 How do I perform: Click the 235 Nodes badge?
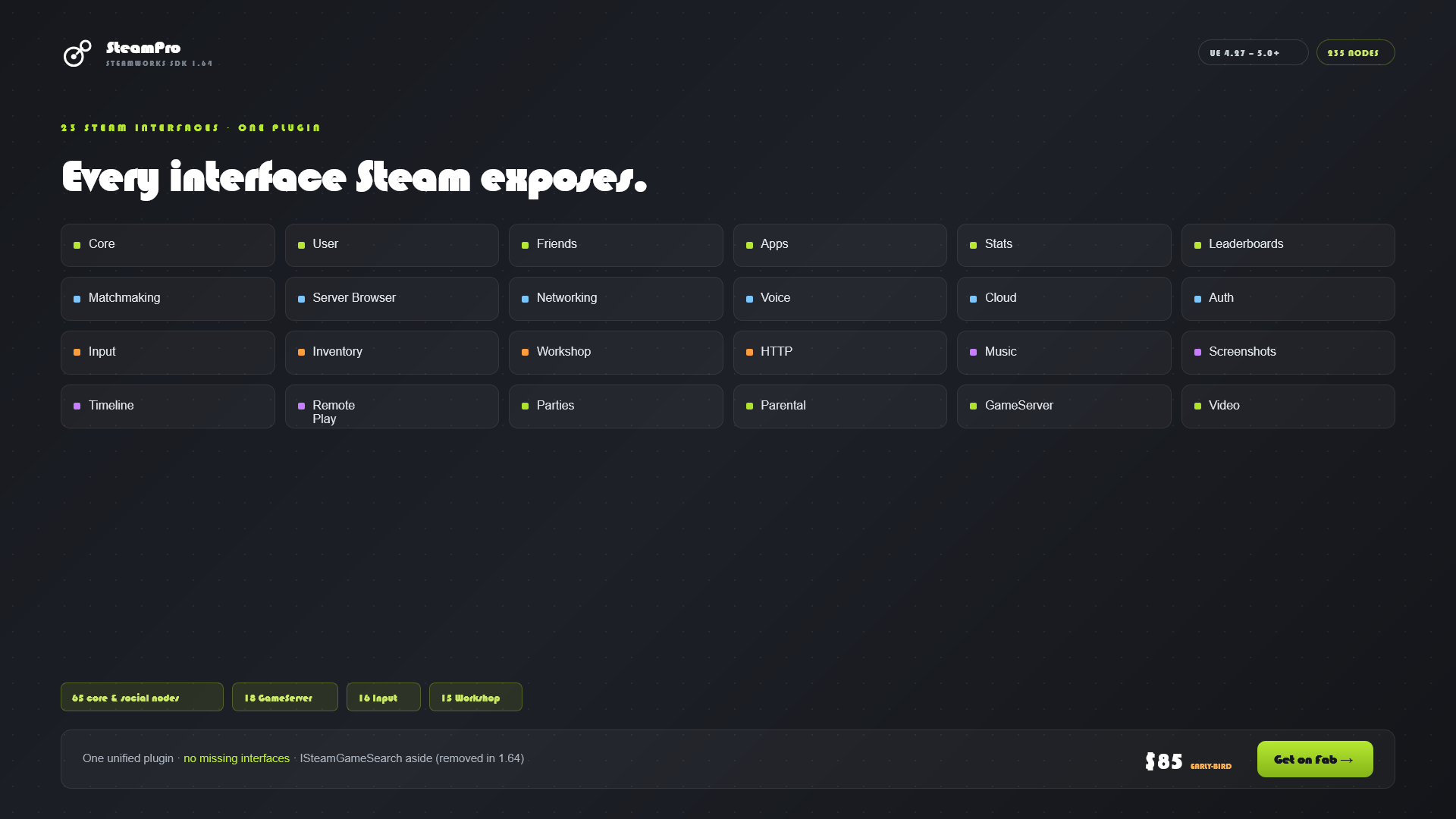click(1355, 52)
